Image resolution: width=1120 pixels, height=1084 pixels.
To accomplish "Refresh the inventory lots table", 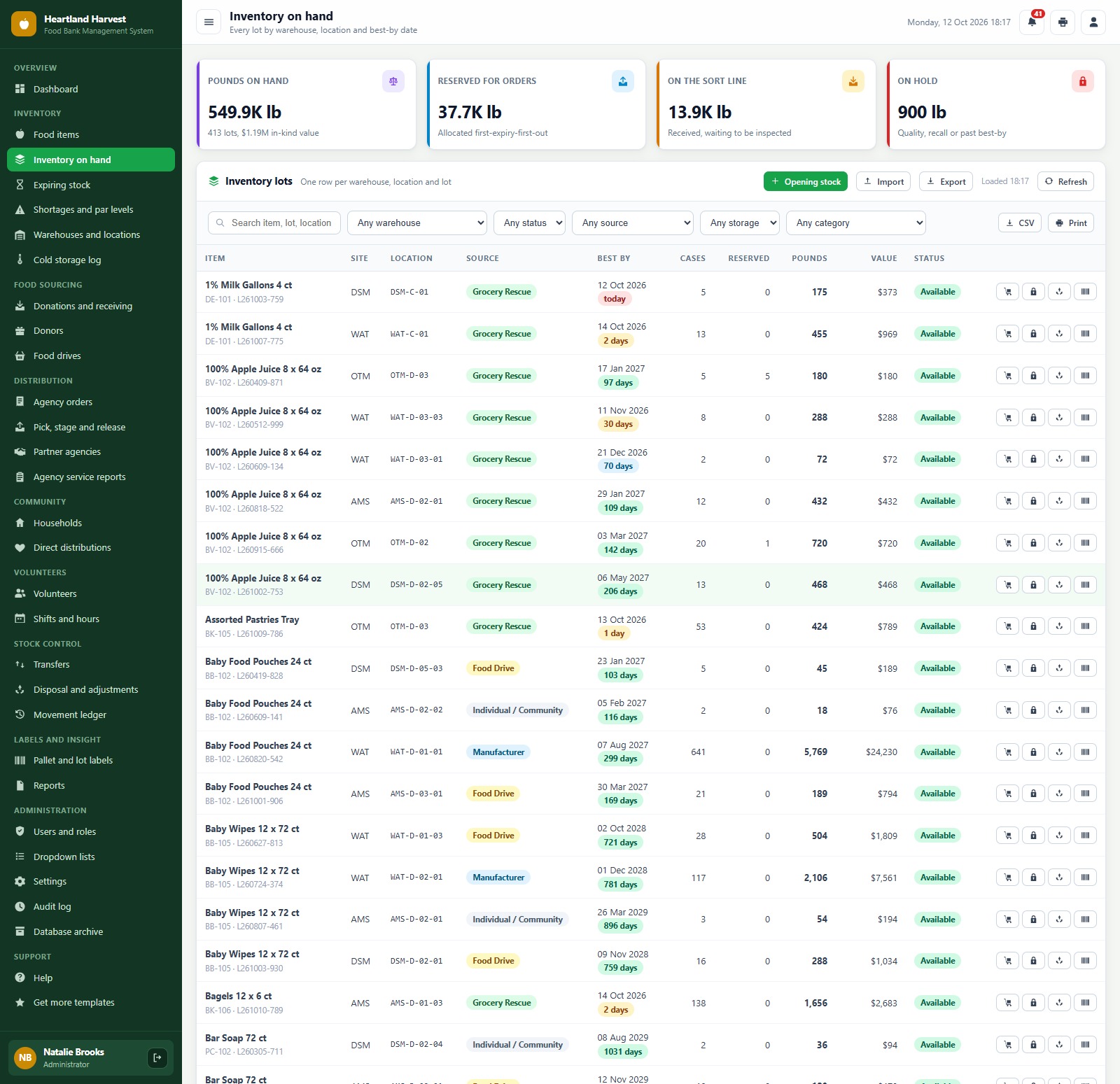I will tap(1065, 181).
